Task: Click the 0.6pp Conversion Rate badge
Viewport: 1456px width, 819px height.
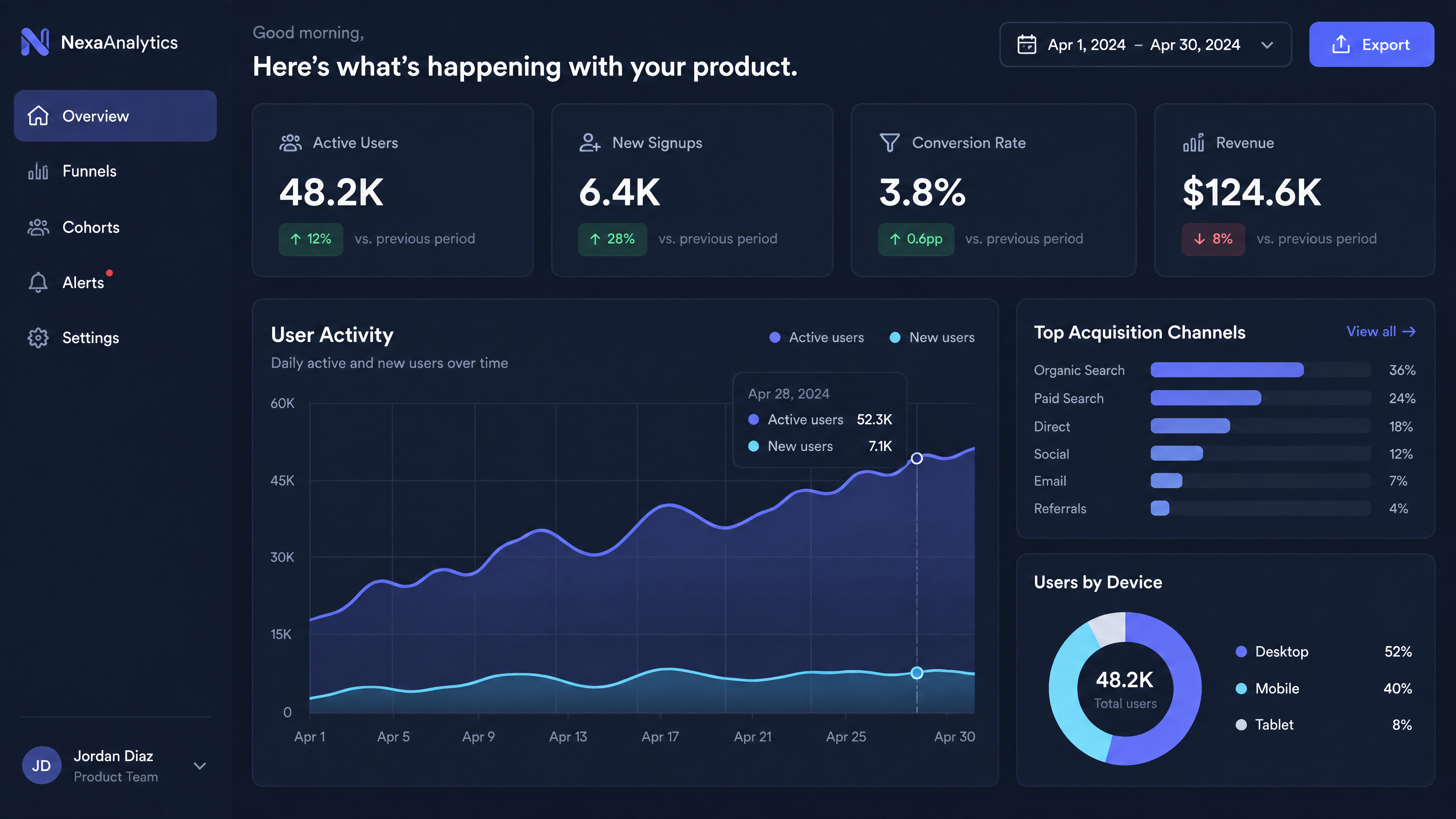Action: coord(916,239)
